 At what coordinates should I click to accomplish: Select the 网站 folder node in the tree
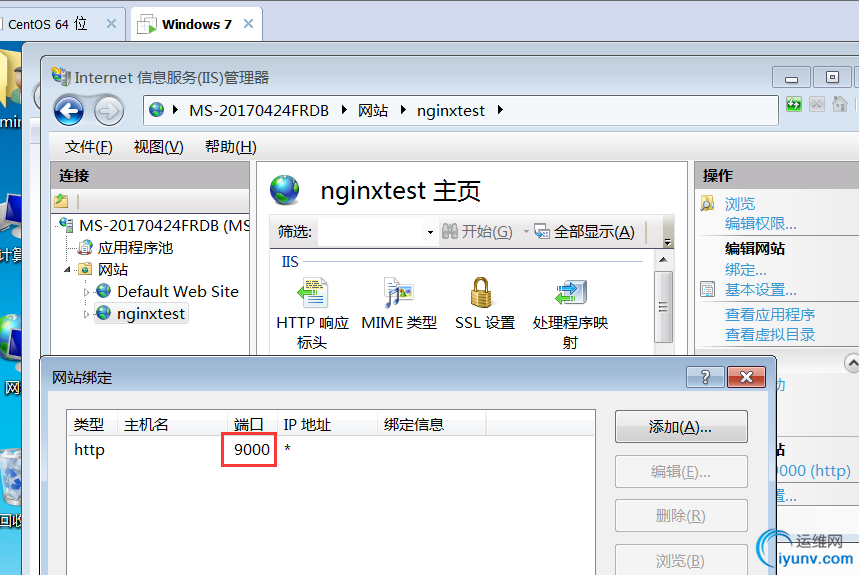pyautogui.click(x=113, y=269)
